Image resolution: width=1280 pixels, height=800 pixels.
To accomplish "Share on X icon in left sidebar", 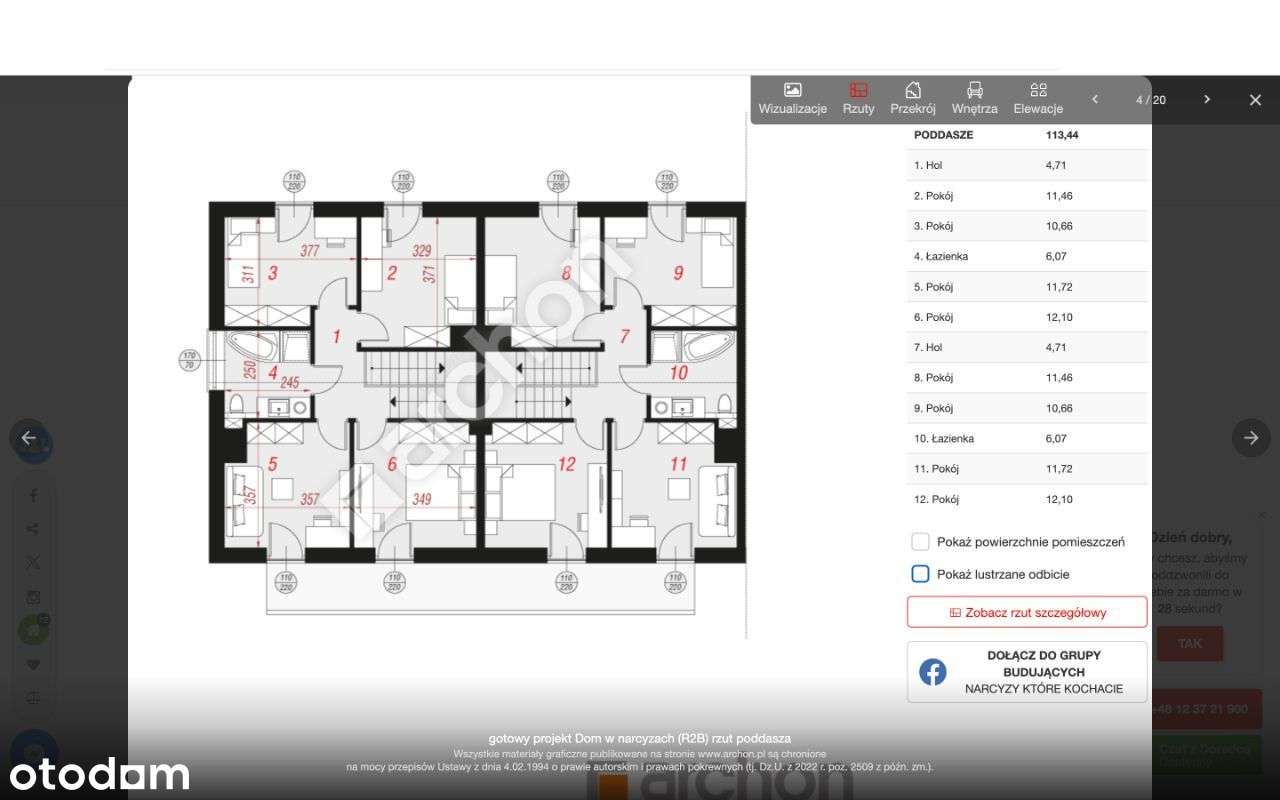I will 33,563.
